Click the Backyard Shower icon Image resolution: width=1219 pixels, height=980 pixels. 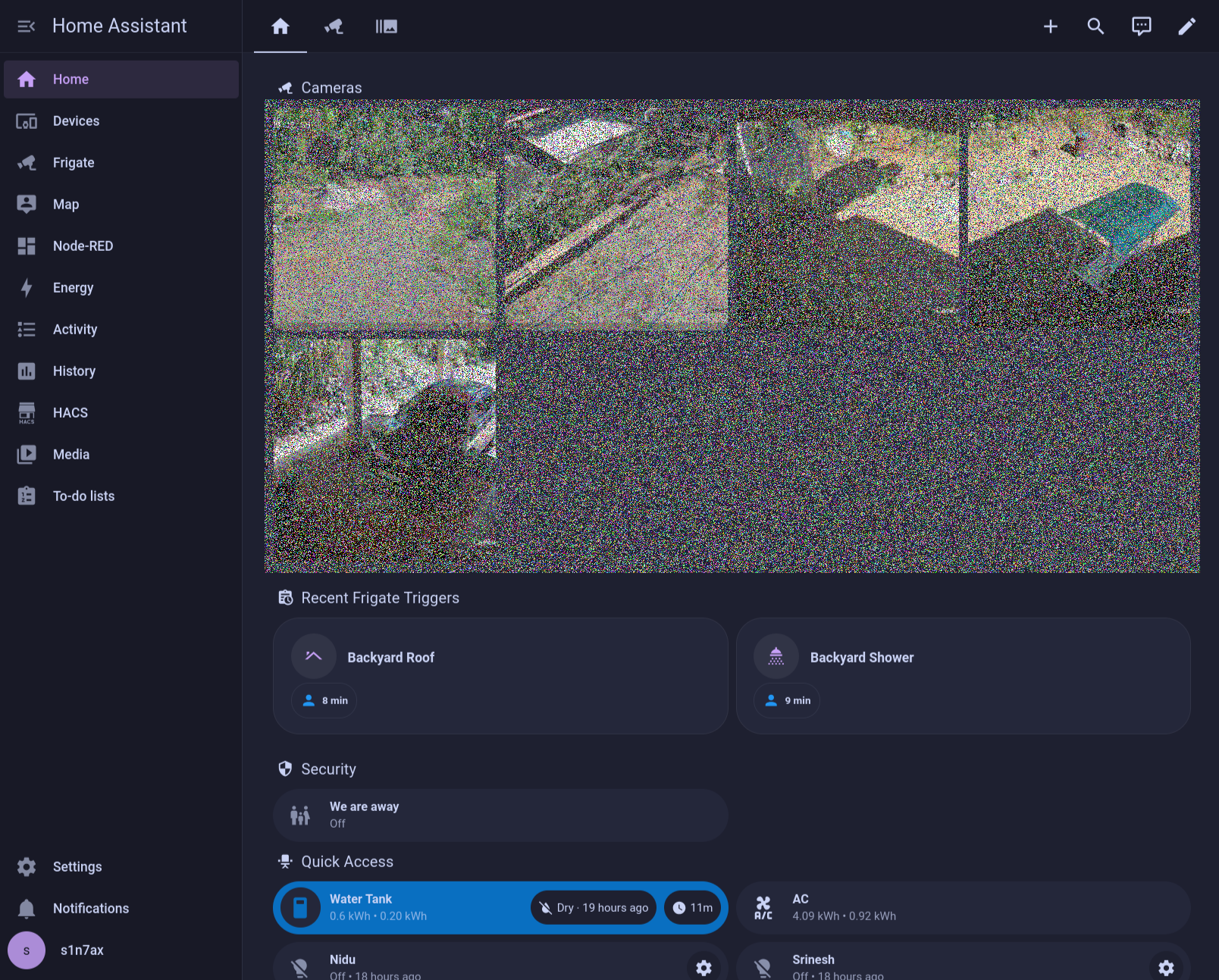pyautogui.click(x=776, y=656)
